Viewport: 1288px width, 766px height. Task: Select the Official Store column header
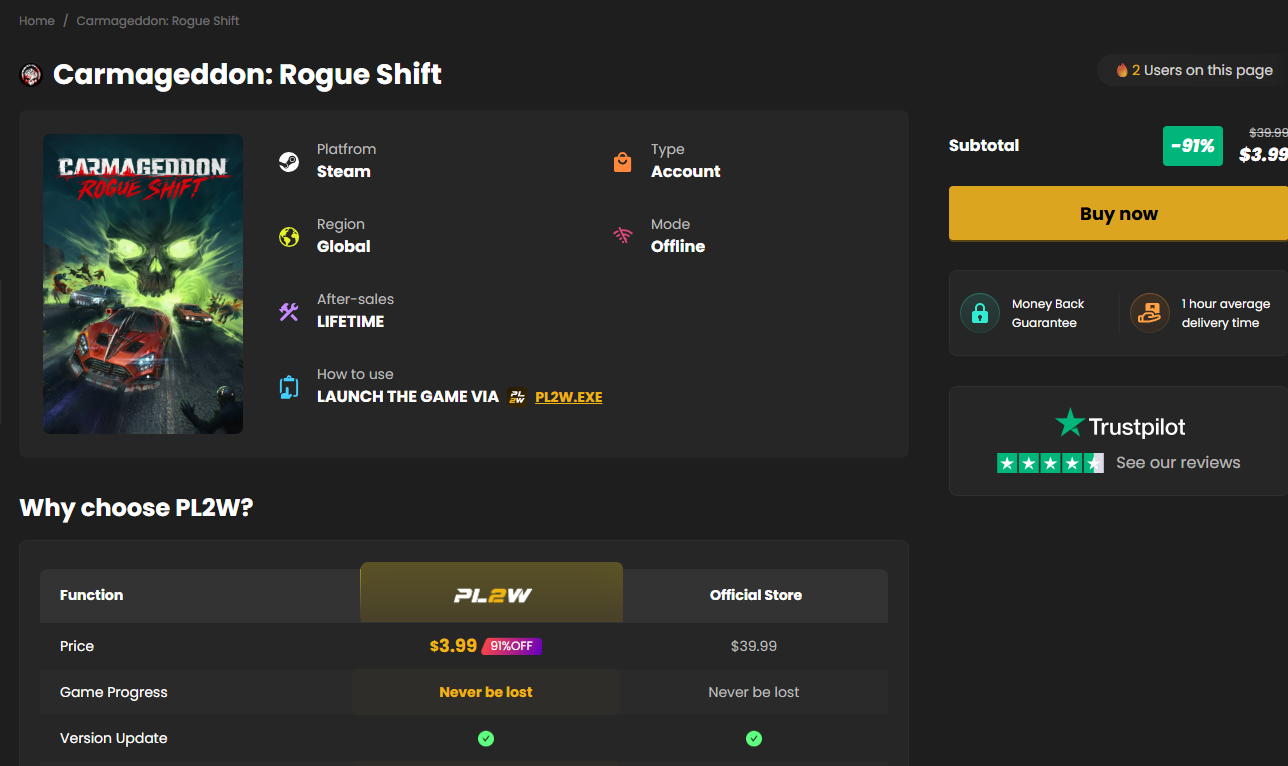pos(756,595)
